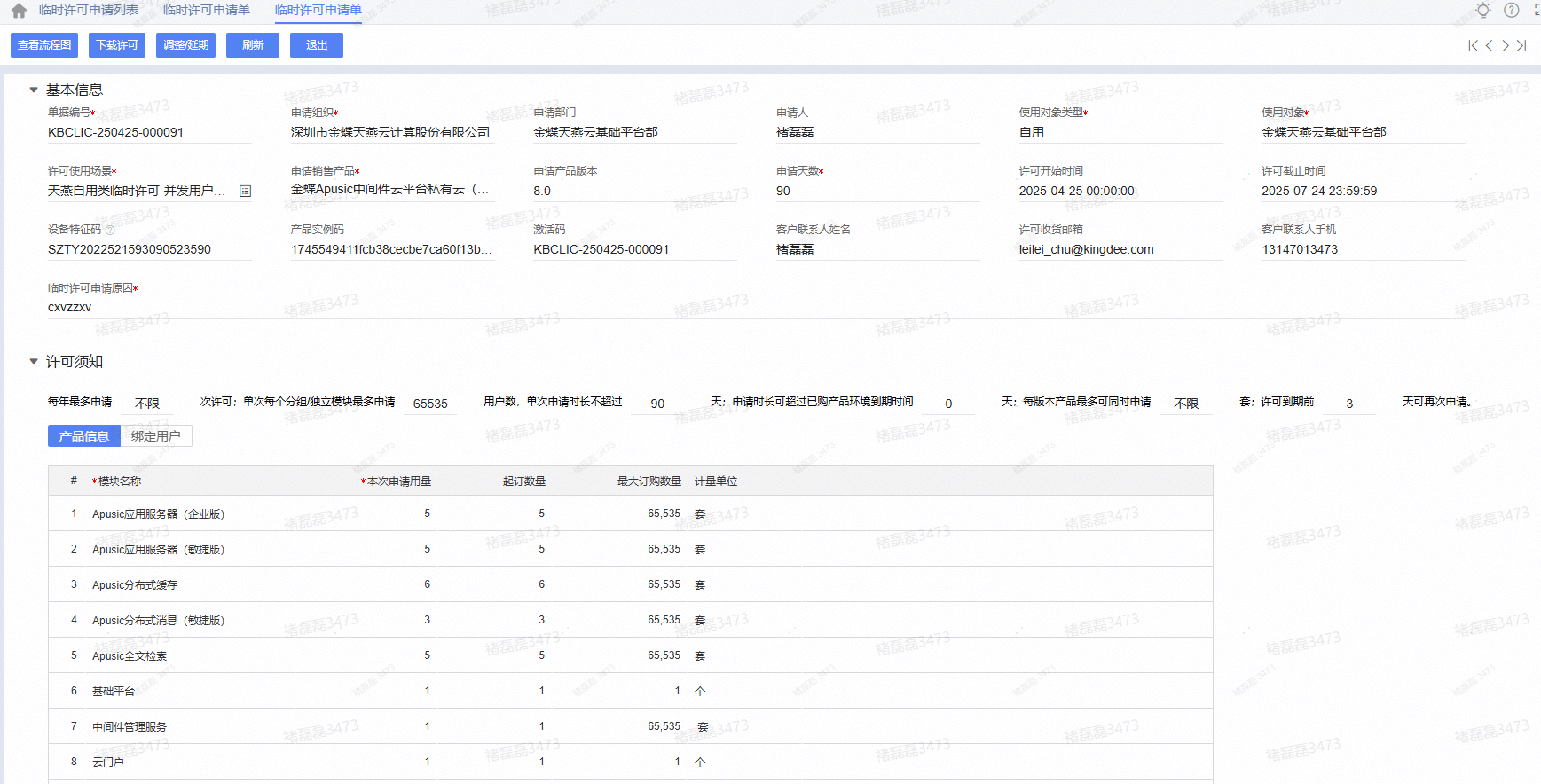Image resolution: width=1541 pixels, height=784 pixels.
Task: Go to the home page icon
Action: point(19,11)
